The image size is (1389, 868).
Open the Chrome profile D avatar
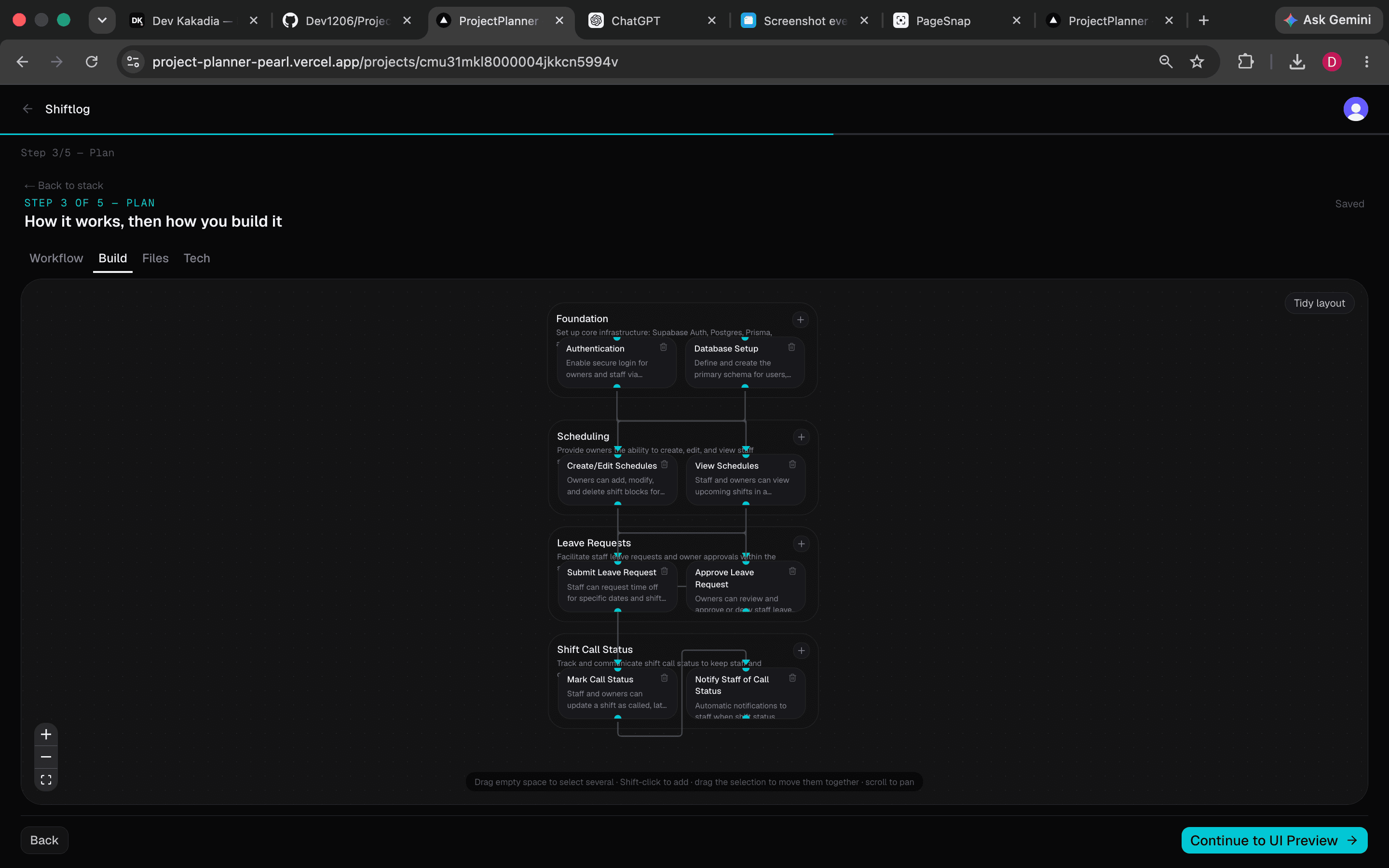(x=1332, y=61)
